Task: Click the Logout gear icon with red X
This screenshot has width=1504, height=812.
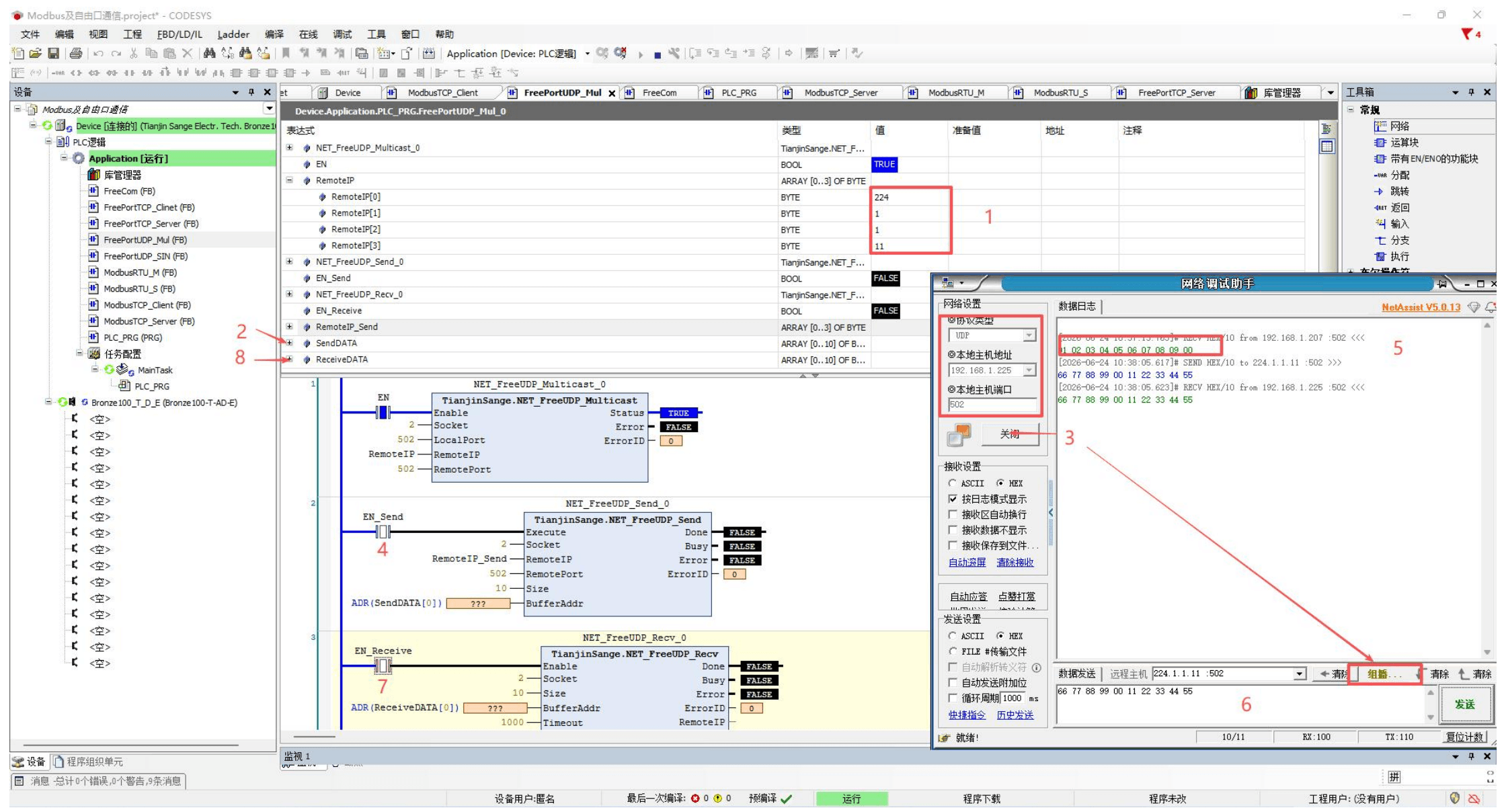Action: 620,53
